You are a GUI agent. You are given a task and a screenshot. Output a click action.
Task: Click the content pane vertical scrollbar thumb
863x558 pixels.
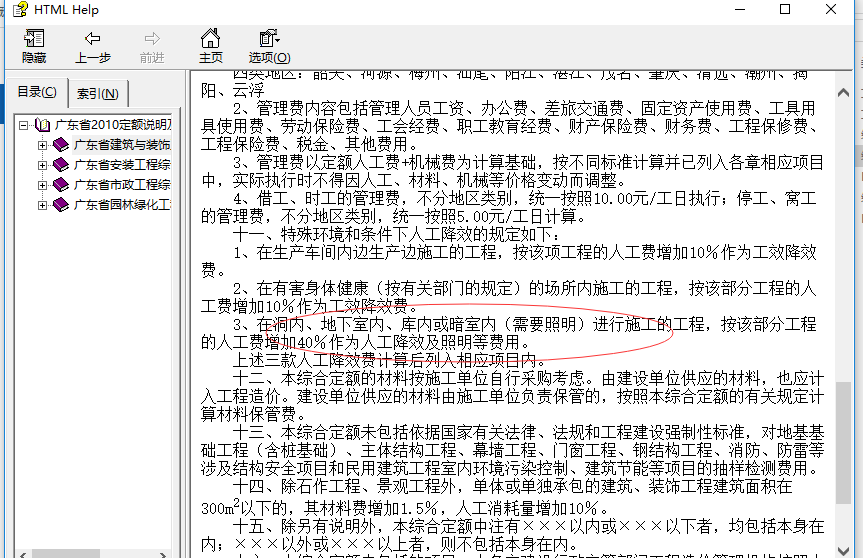843,443
